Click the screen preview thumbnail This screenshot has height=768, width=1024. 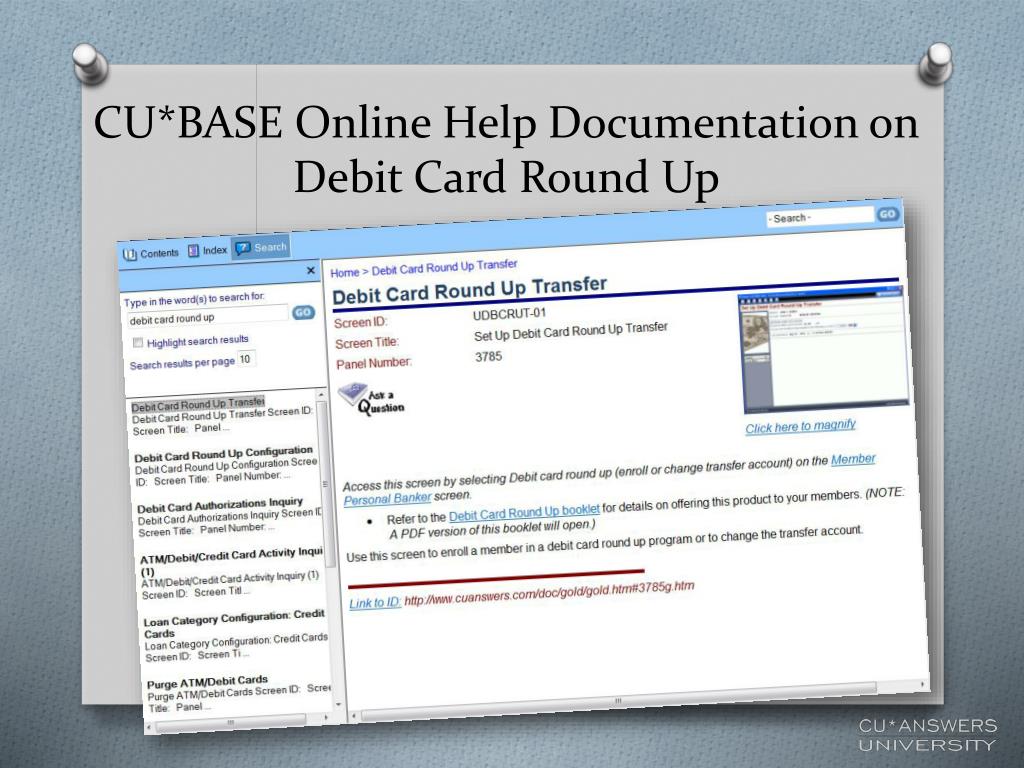pyautogui.click(x=823, y=351)
